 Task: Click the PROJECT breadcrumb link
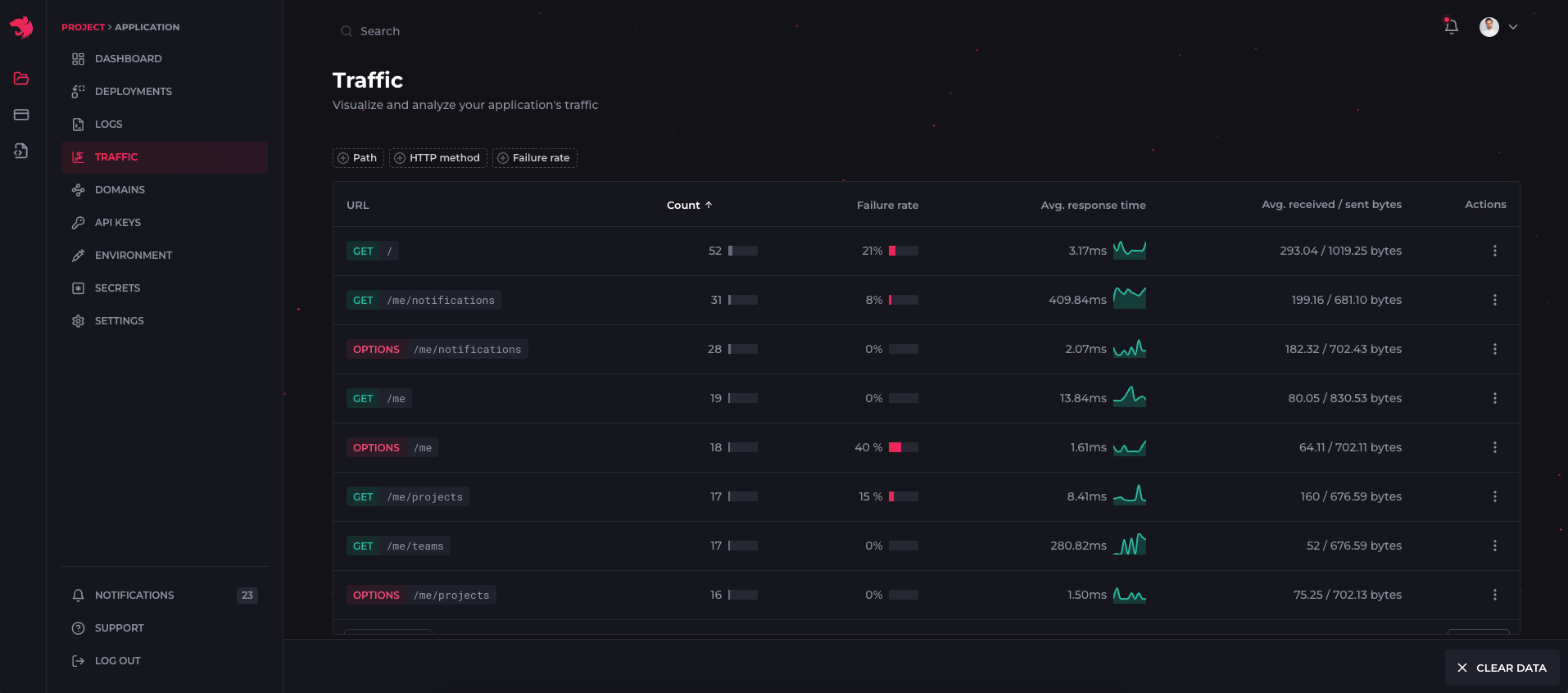[83, 27]
